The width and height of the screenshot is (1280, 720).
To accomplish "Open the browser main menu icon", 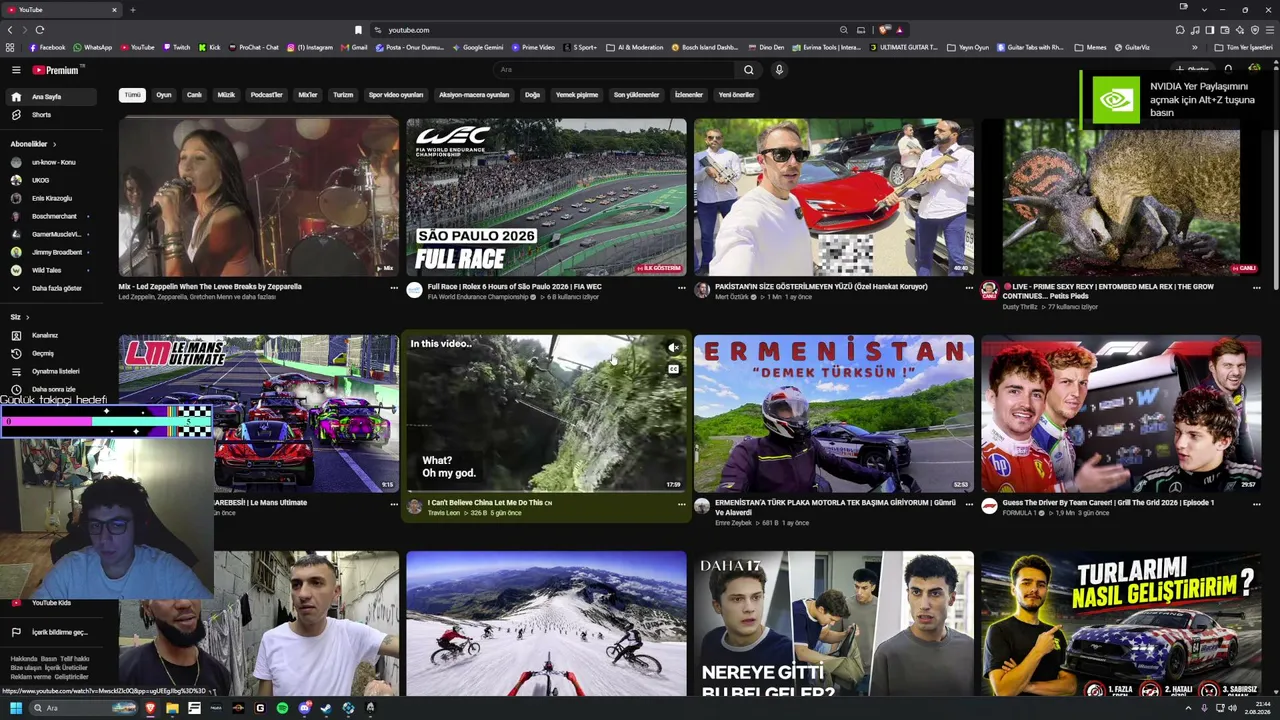I will click(1270, 30).
